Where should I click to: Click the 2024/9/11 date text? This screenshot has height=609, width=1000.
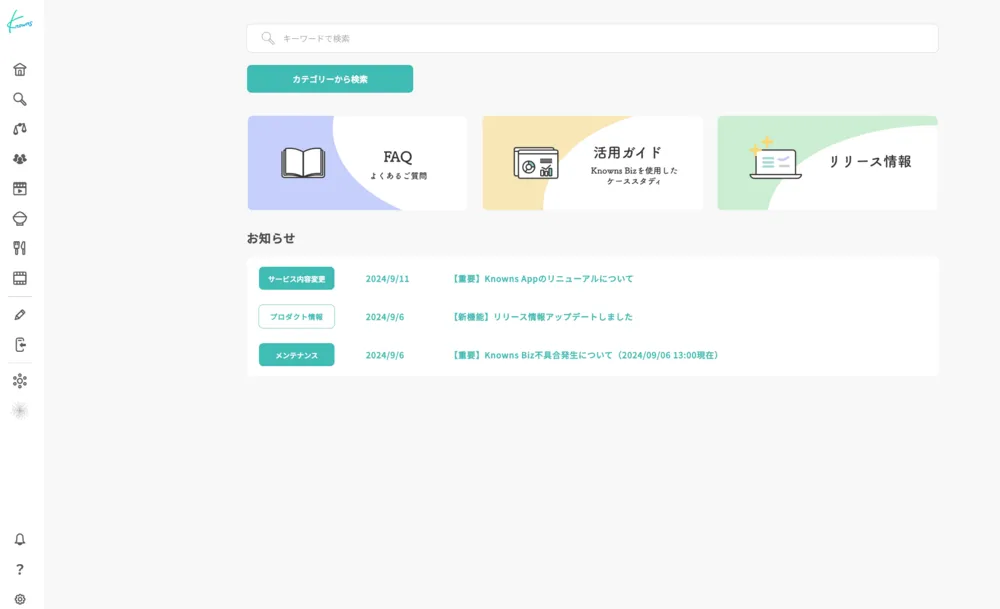tap(387, 279)
